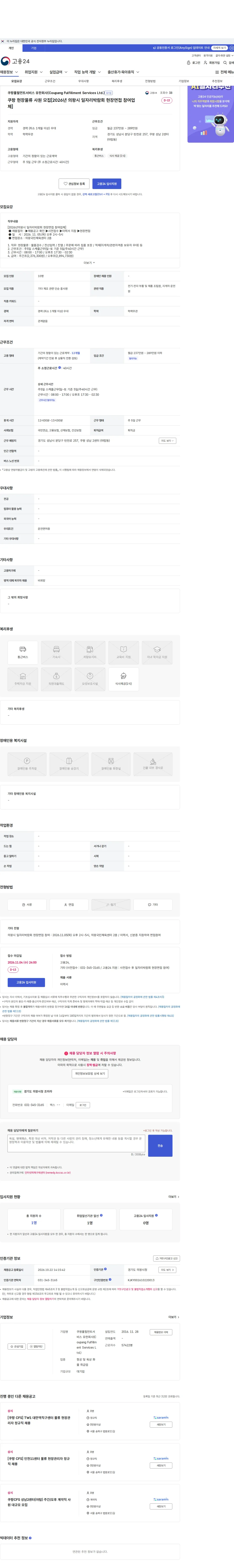
Task: Click 거짓구인광고 신고 button
Action: coord(167,1259)
